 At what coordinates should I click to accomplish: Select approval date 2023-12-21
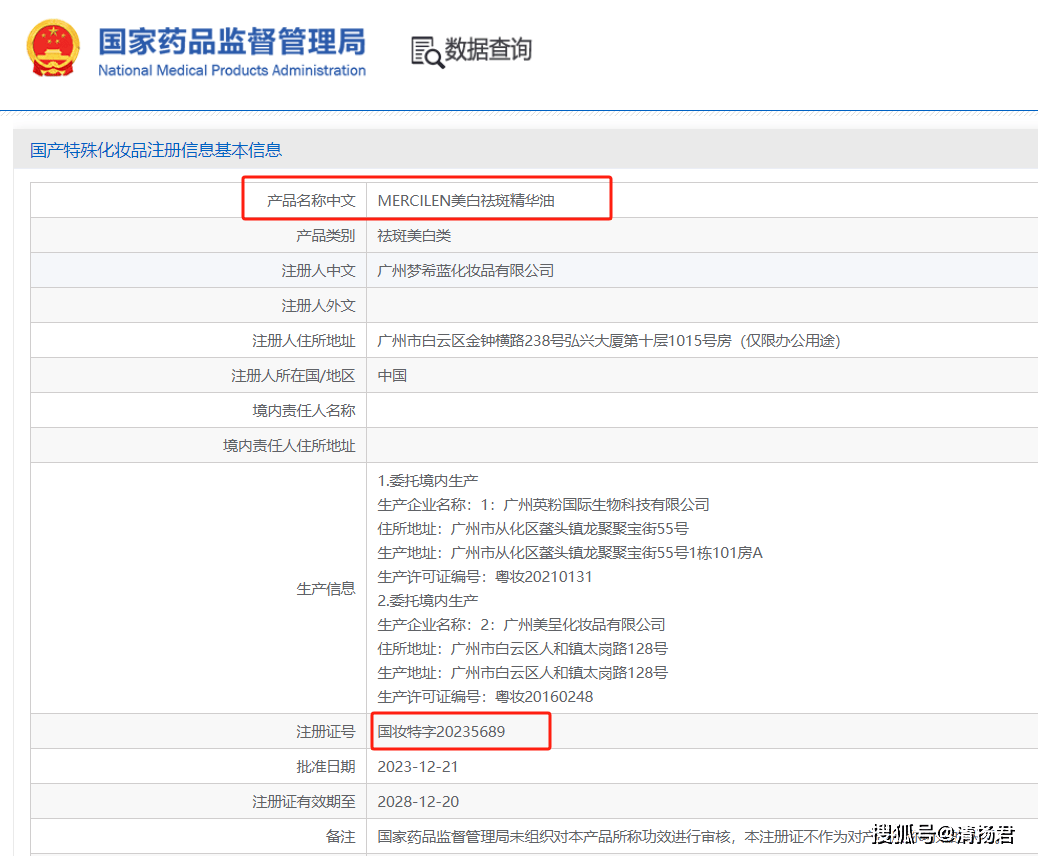coord(418,767)
